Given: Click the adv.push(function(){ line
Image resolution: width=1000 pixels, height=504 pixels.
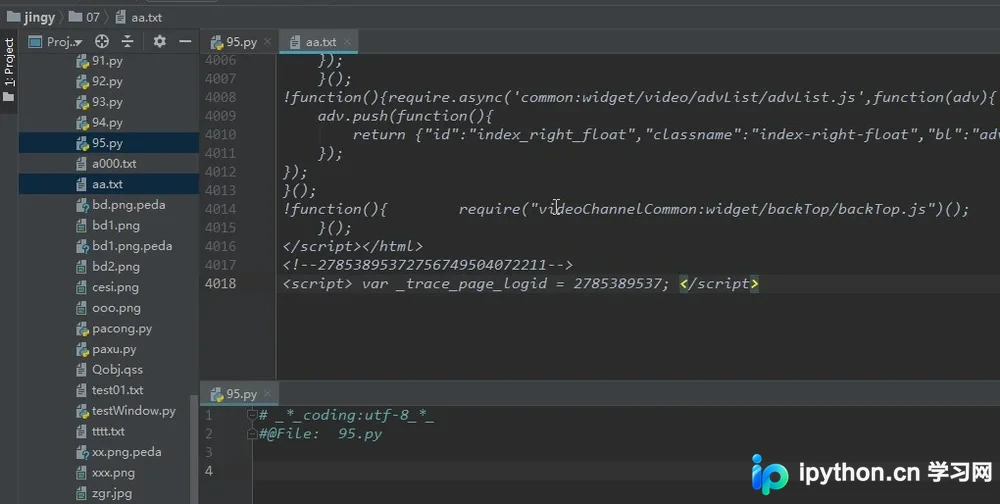Looking at the screenshot, I should (x=405, y=116).
